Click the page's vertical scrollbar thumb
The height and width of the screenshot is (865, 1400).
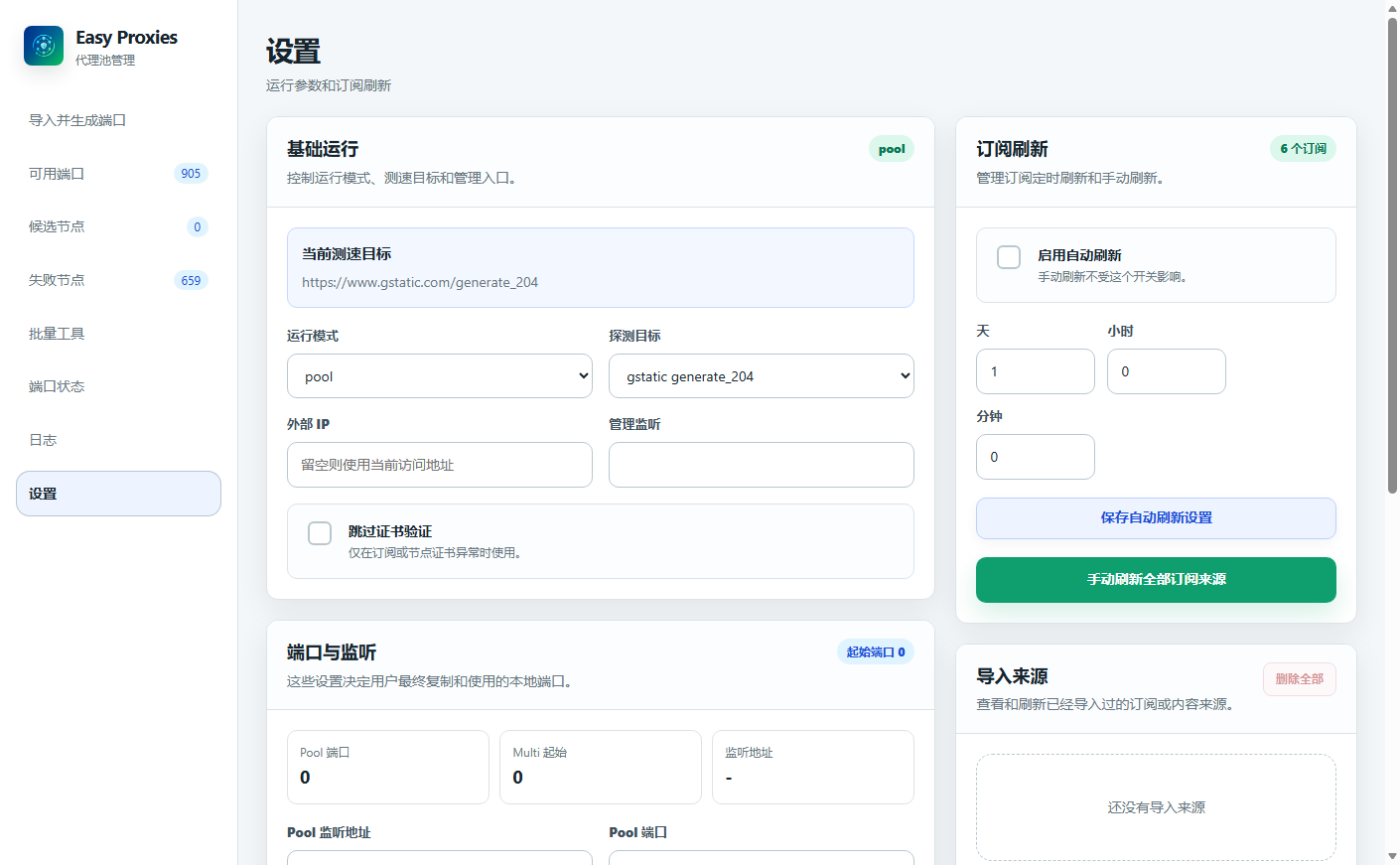coord(1392,255)
